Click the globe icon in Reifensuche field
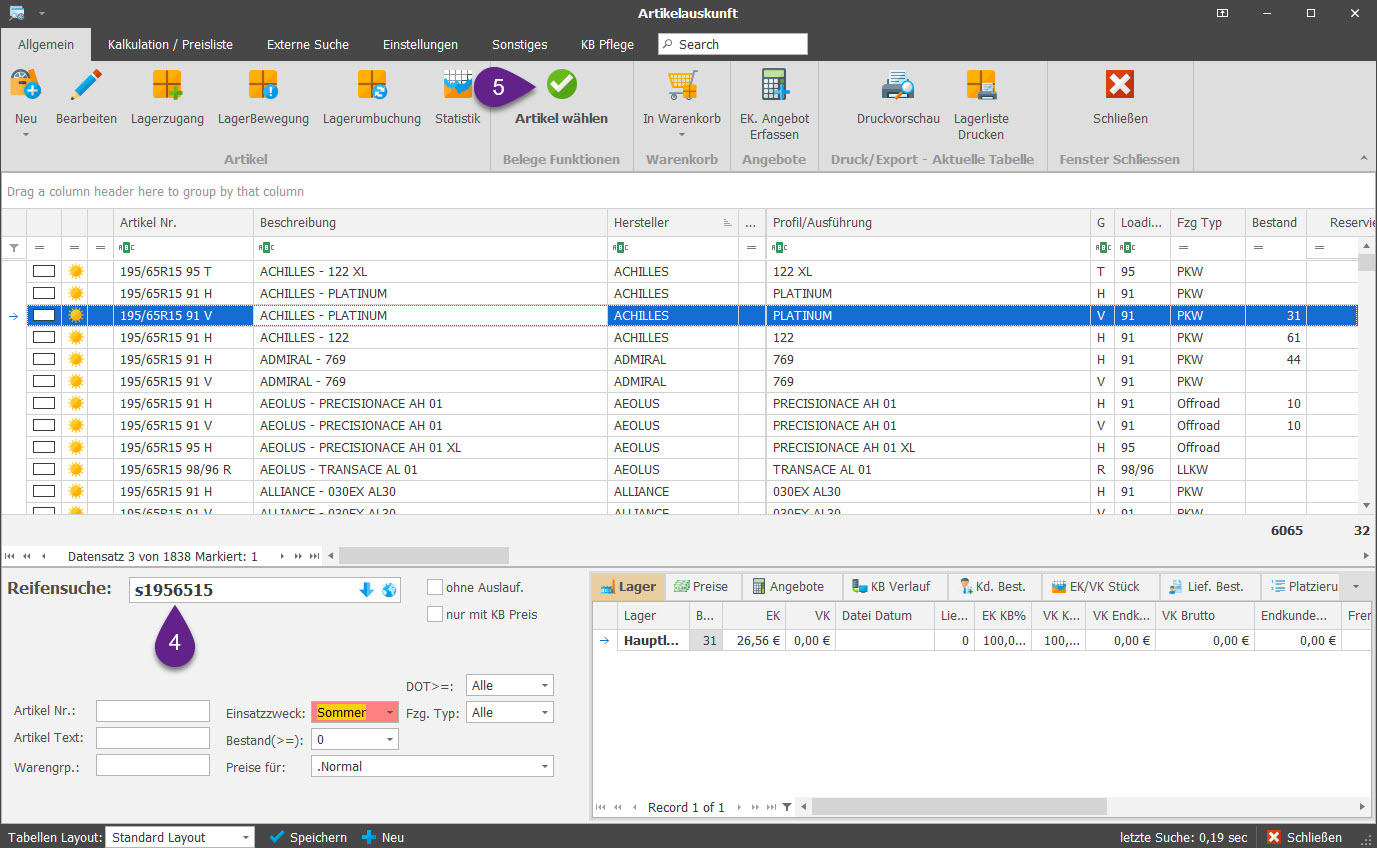This screenshot has height=848, width=1377. pos(389,591)
